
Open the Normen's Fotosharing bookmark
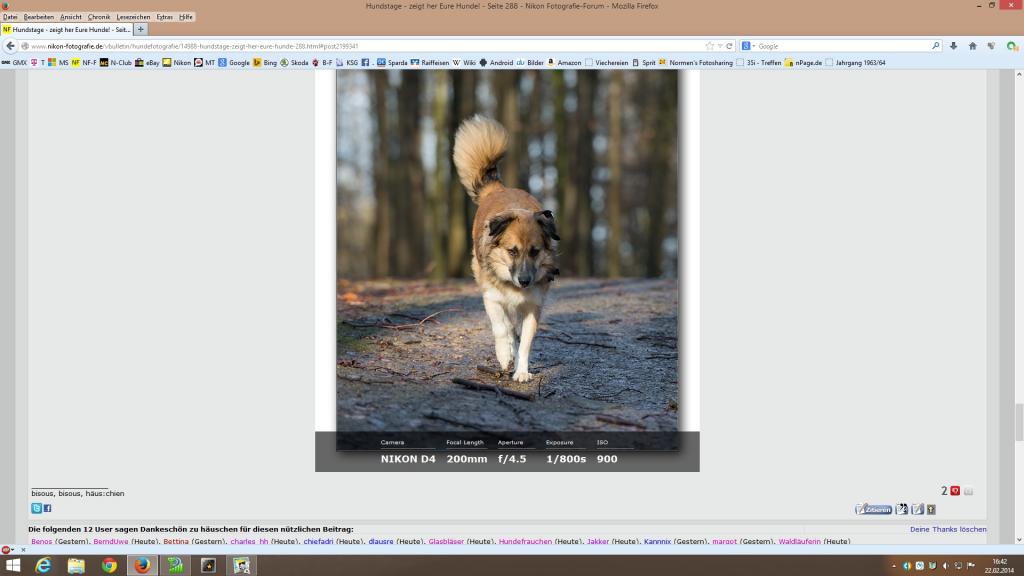click(x=696, y=63)
